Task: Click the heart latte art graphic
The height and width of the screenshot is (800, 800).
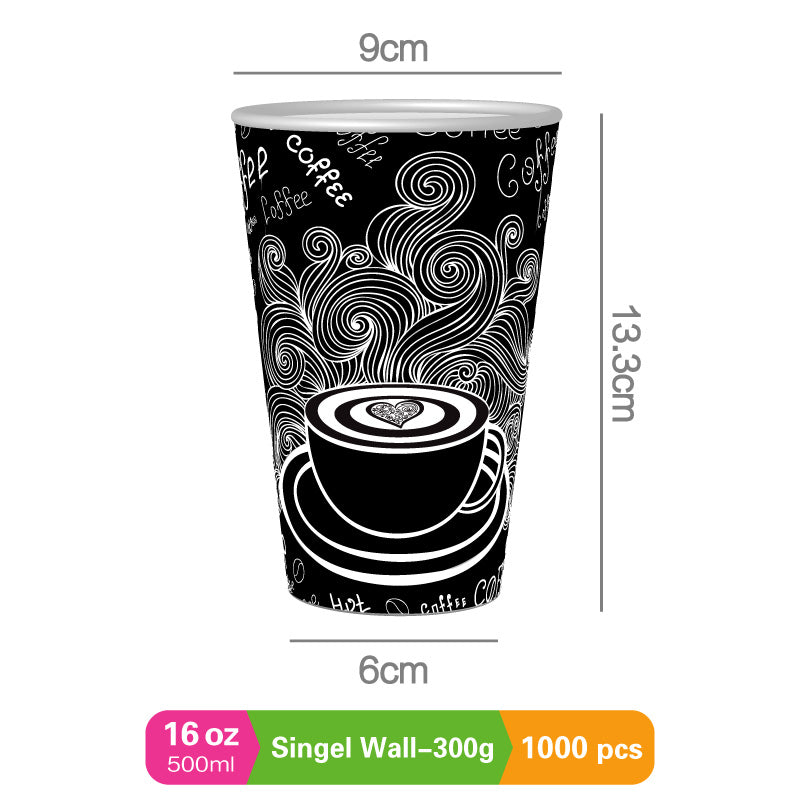Action: 396,413
